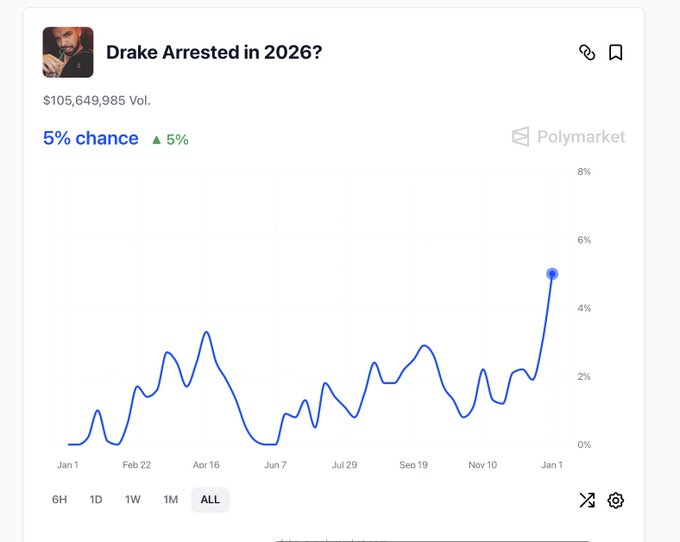Switch chart to 1D range
680x542 pixels.
tap(96, 500)
